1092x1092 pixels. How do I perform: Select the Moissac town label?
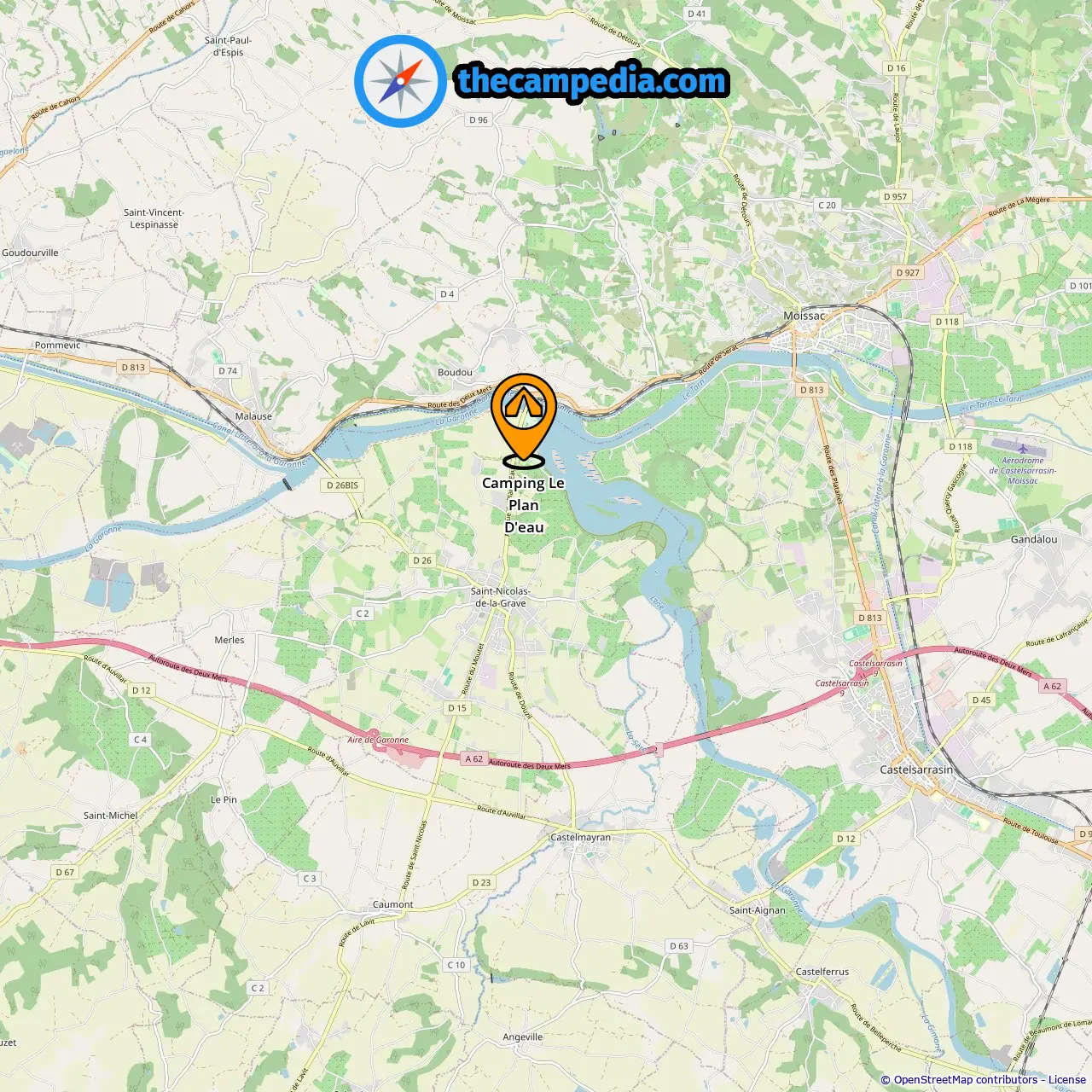pos(804,316)
